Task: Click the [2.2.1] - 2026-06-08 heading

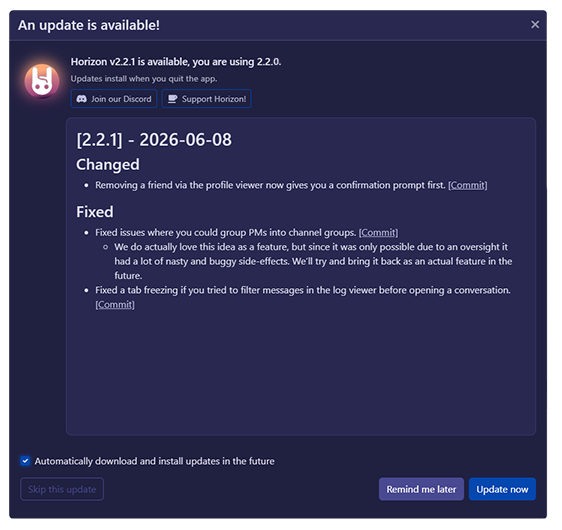Action: [x=154, y=140]
